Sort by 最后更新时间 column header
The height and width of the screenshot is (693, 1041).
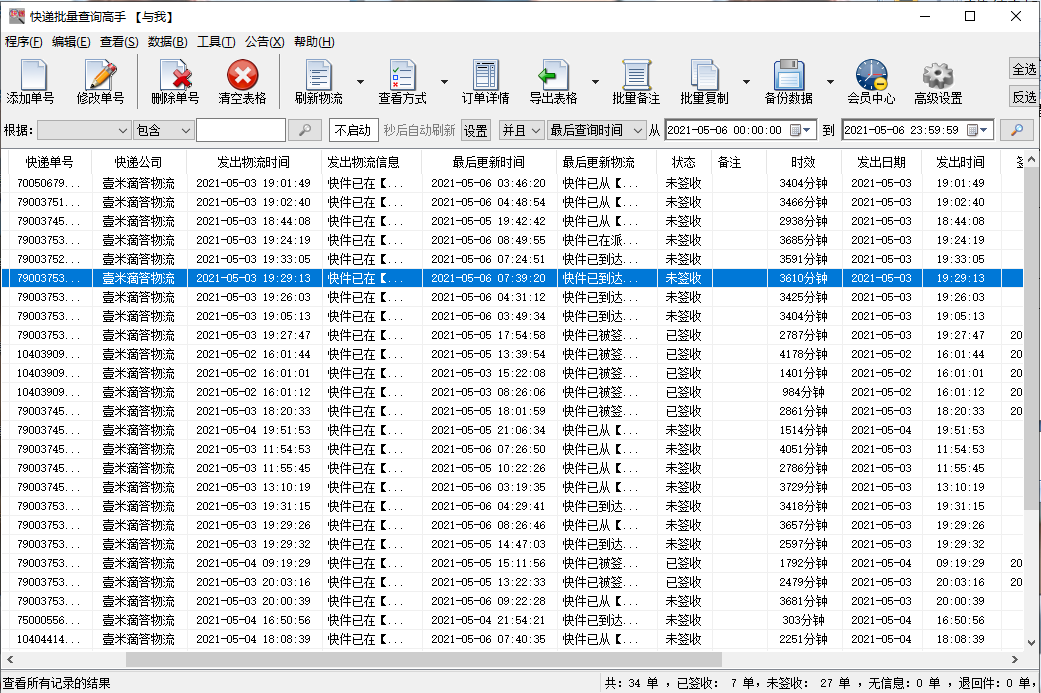coord(489,162)
